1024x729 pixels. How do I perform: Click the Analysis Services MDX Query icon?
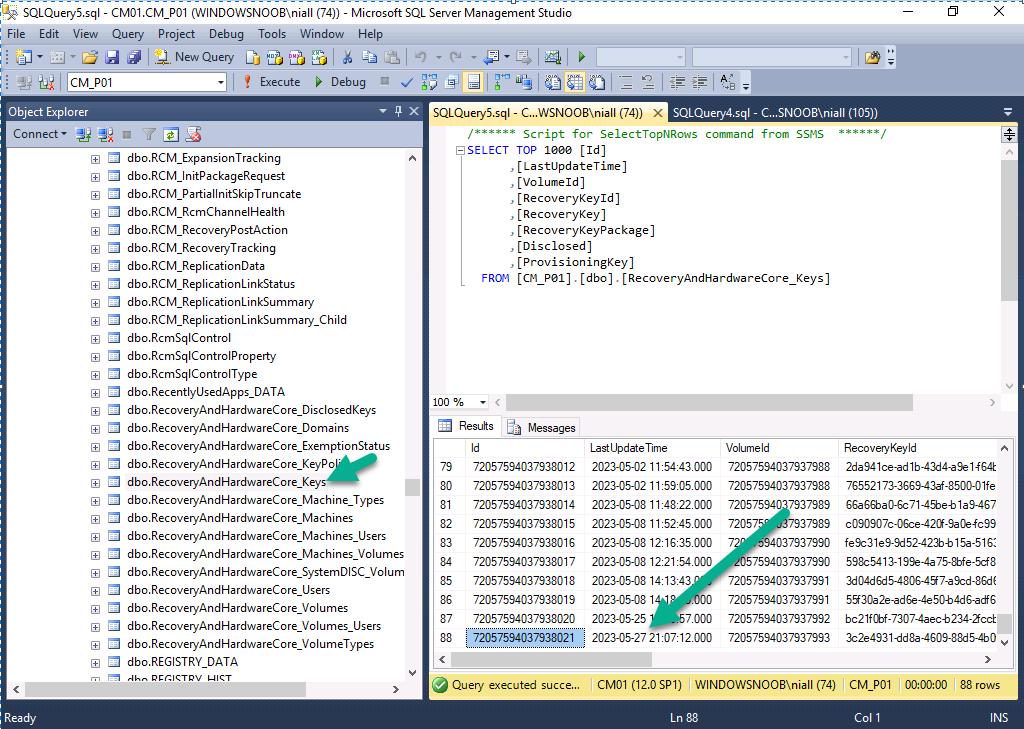click(x=275, y=57)
